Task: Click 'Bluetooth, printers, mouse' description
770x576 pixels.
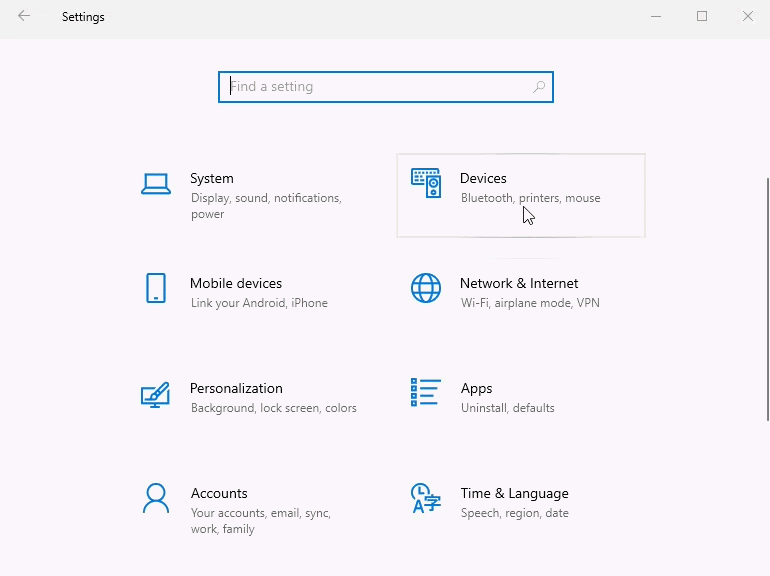Action: point(530,198)
